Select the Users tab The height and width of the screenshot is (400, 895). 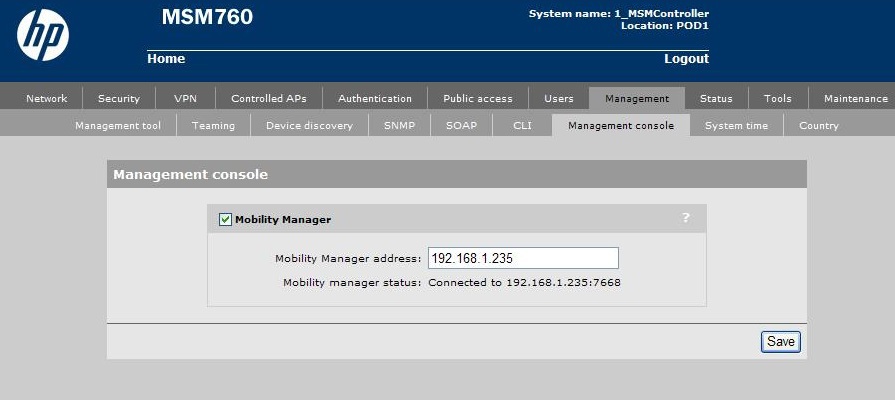[559, 98]
